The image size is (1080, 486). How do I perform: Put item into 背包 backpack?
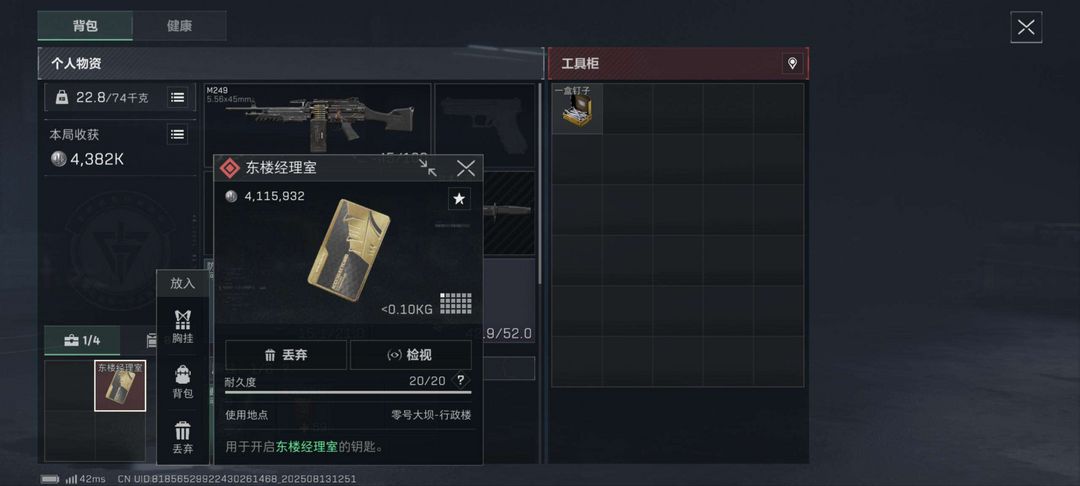[183, 382]
